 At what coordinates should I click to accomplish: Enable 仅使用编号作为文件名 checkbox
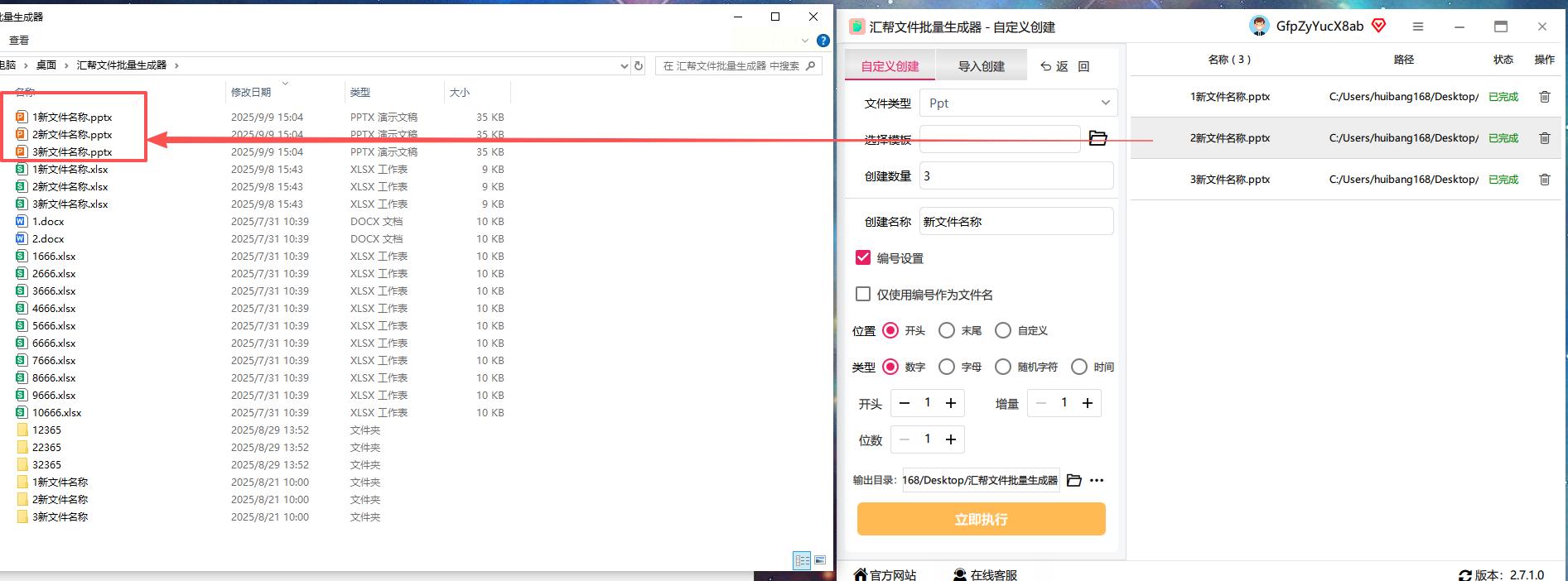pos(863,294)
